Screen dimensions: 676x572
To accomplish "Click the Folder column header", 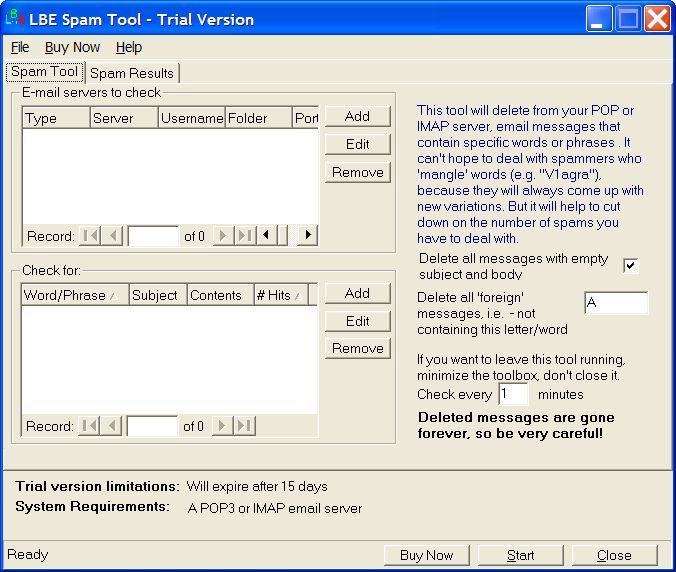I will [x=258, y=118].
